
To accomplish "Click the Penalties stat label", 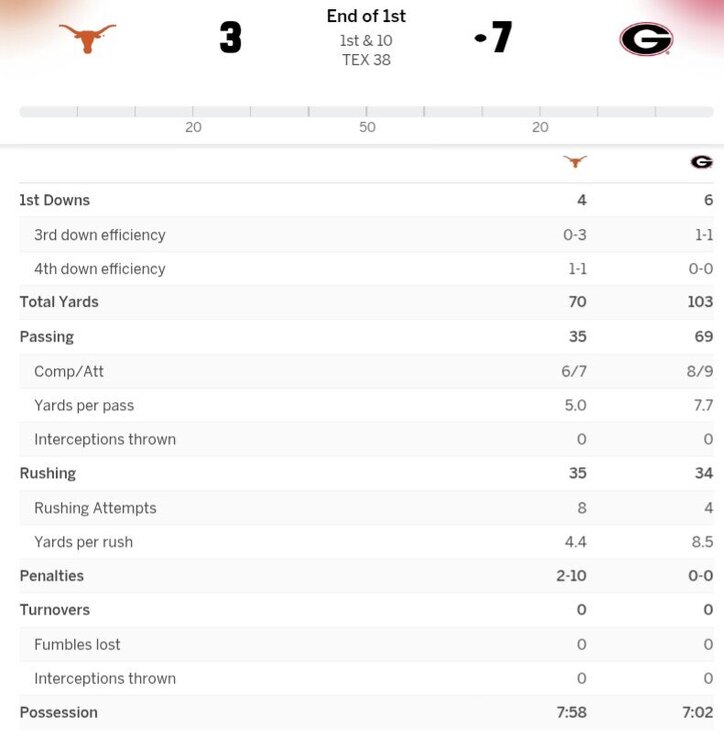I will coord(52,576).
